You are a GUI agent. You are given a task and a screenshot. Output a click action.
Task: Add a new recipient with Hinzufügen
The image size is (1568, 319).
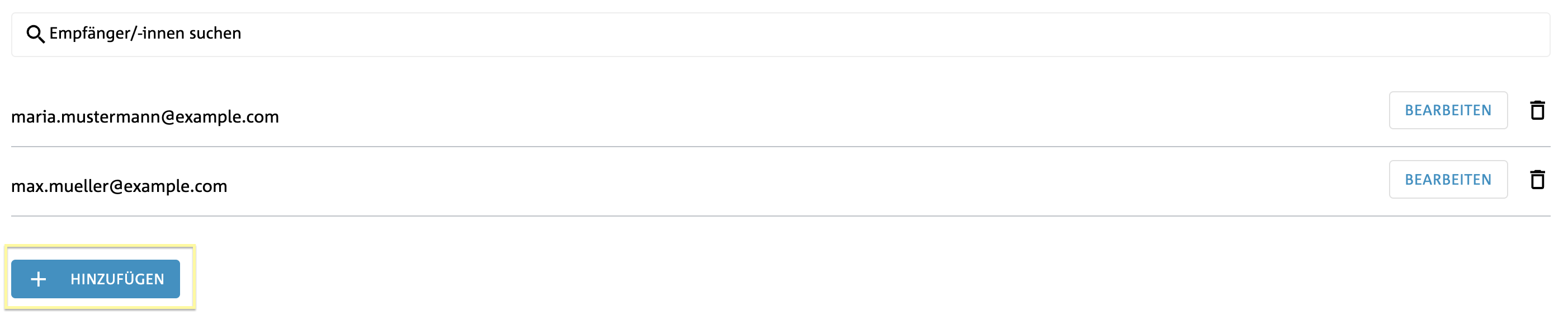[96, 279]
